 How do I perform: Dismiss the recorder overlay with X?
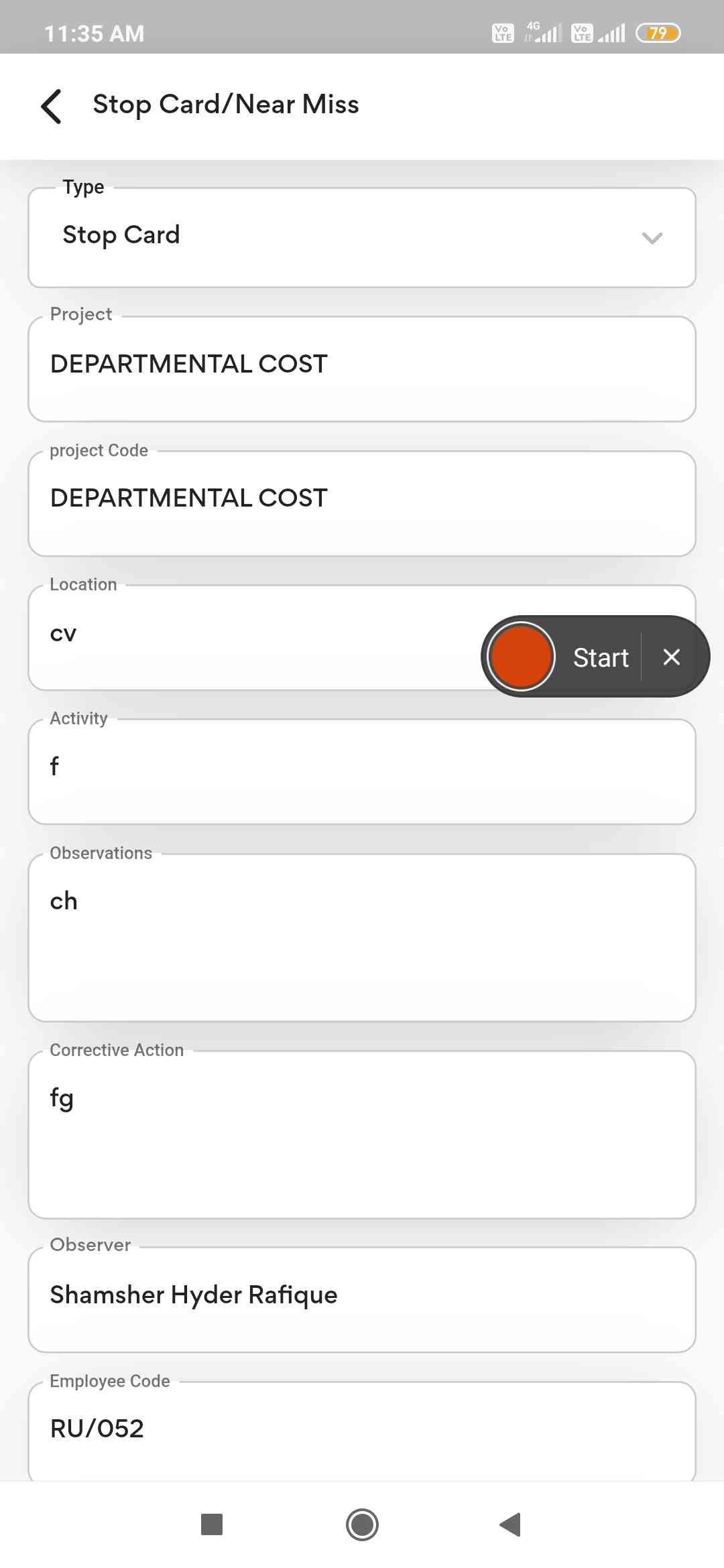coord(671,657)
